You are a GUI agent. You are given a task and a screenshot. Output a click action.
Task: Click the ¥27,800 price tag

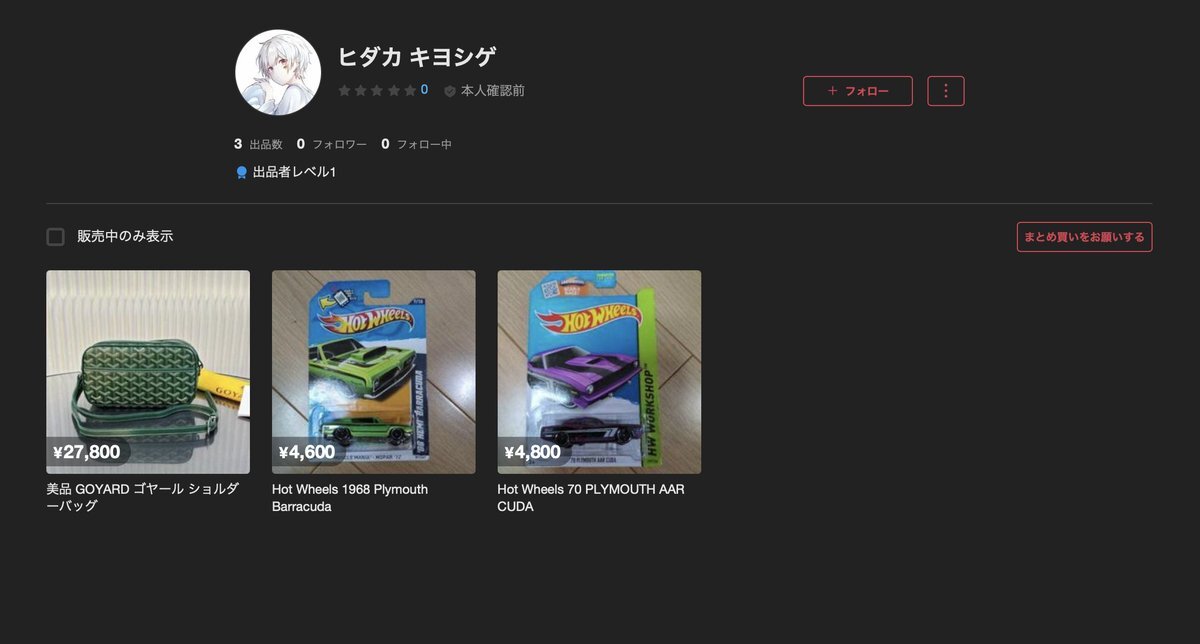[87, 452]
